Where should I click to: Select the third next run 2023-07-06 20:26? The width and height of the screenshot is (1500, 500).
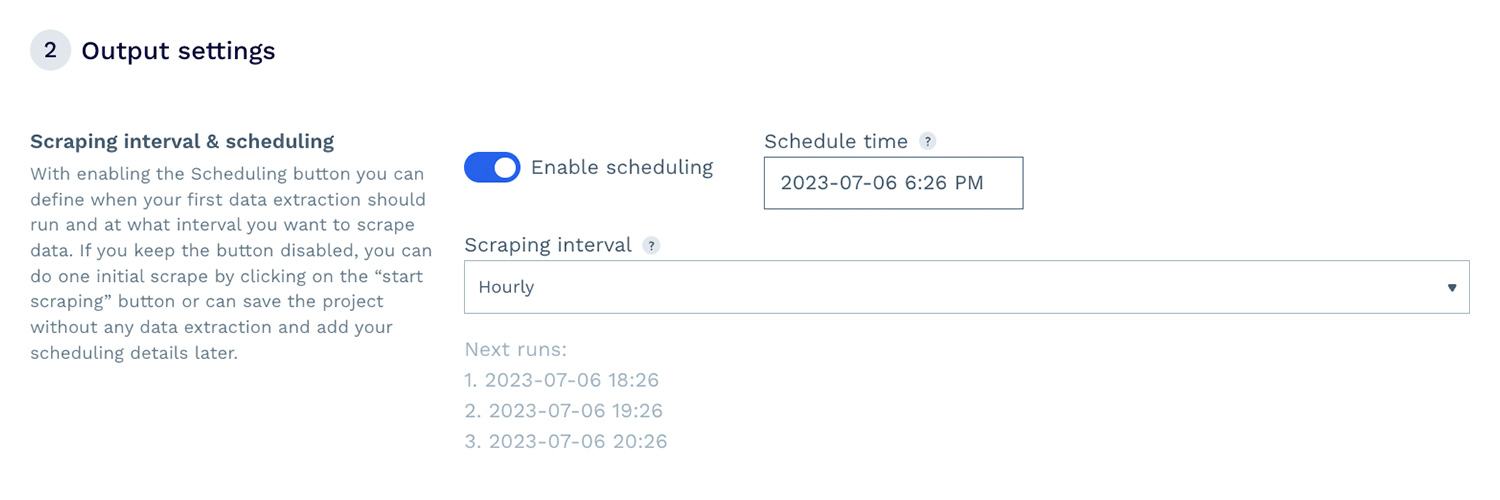(x=566, y=441)
